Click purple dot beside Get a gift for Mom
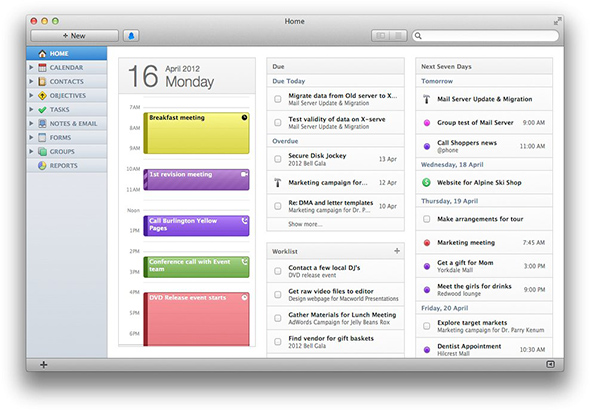The width and height of the screenshot is (590, 411). [x=427, y=266]
